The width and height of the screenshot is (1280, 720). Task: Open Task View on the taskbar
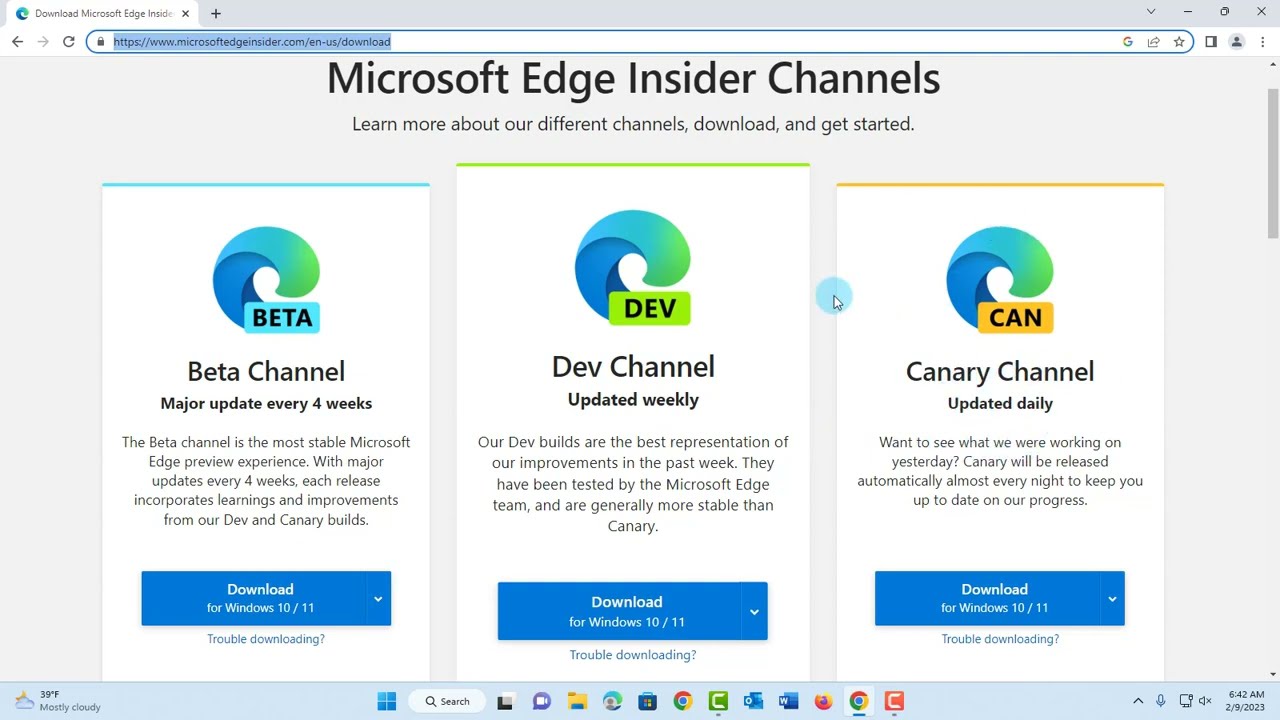tap(505, 701)
